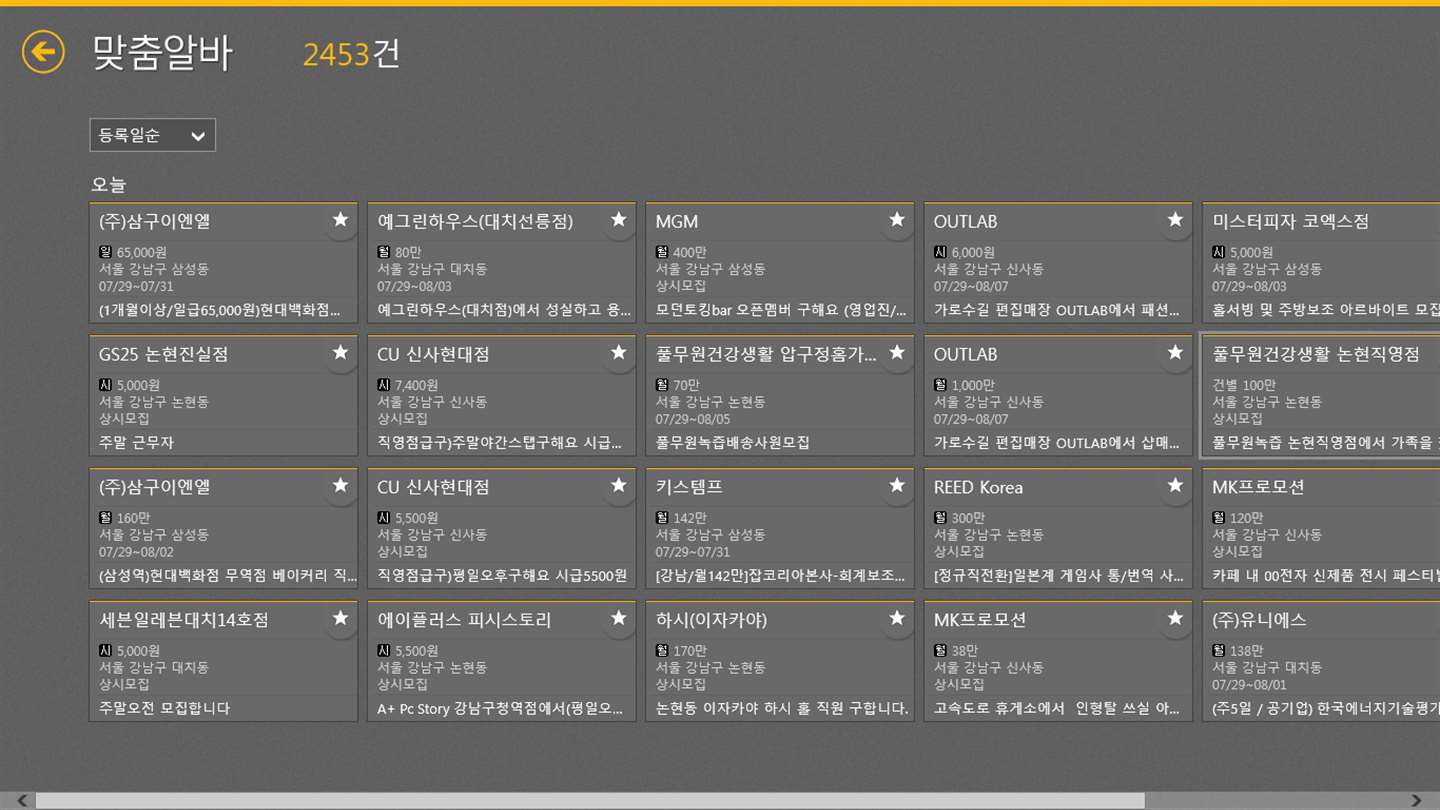View the MGM 모던토킹bar job card
This screenshot has height=810, width=1440.
(779, 263)
